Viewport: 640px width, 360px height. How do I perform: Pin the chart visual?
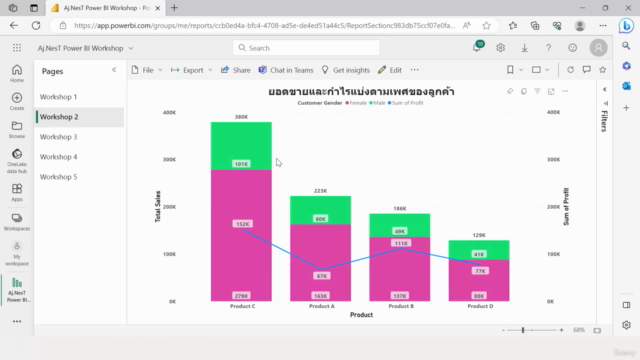click(510, 91)
